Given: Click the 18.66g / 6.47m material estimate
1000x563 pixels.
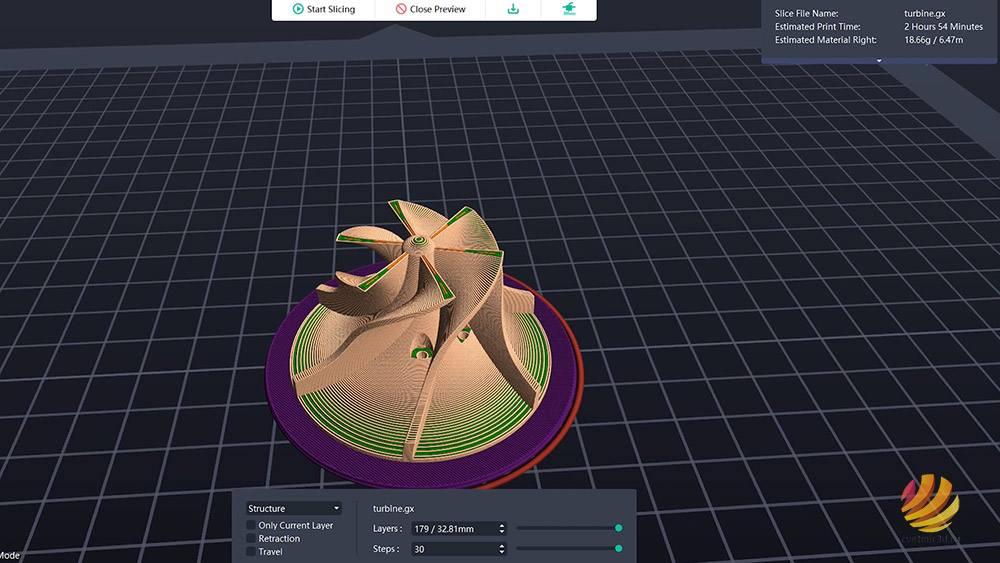Looking at the screenshot, I should pos(934,40).
